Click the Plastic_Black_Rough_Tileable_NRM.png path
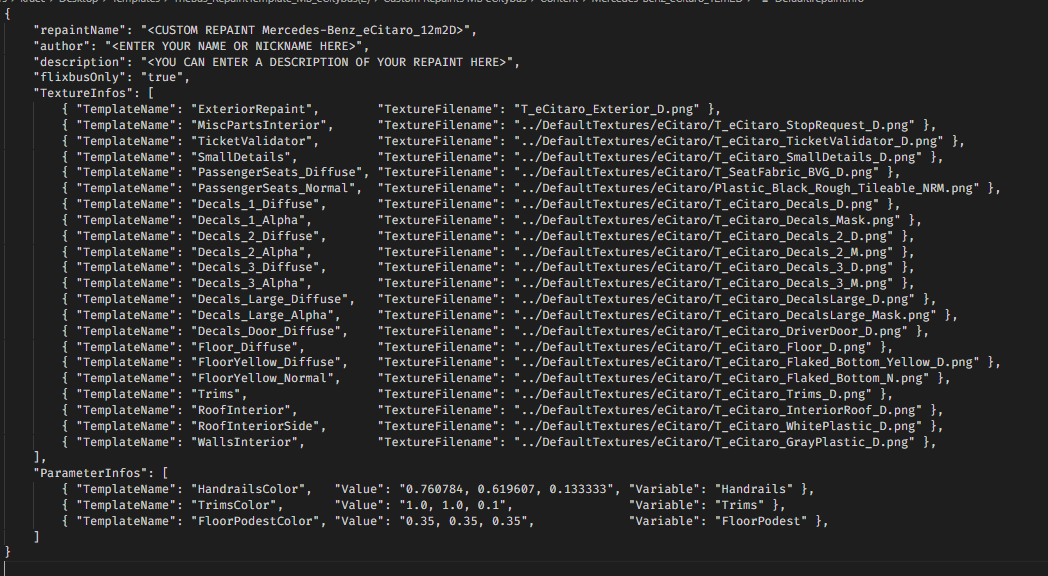Screen dimensions: 1048x576 (x=751, y=188)
